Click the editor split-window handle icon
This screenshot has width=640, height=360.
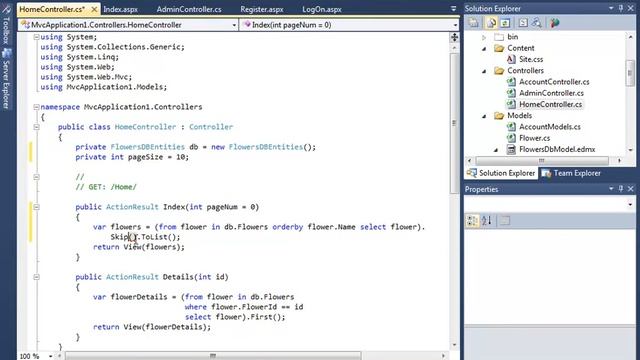[454, 38]
